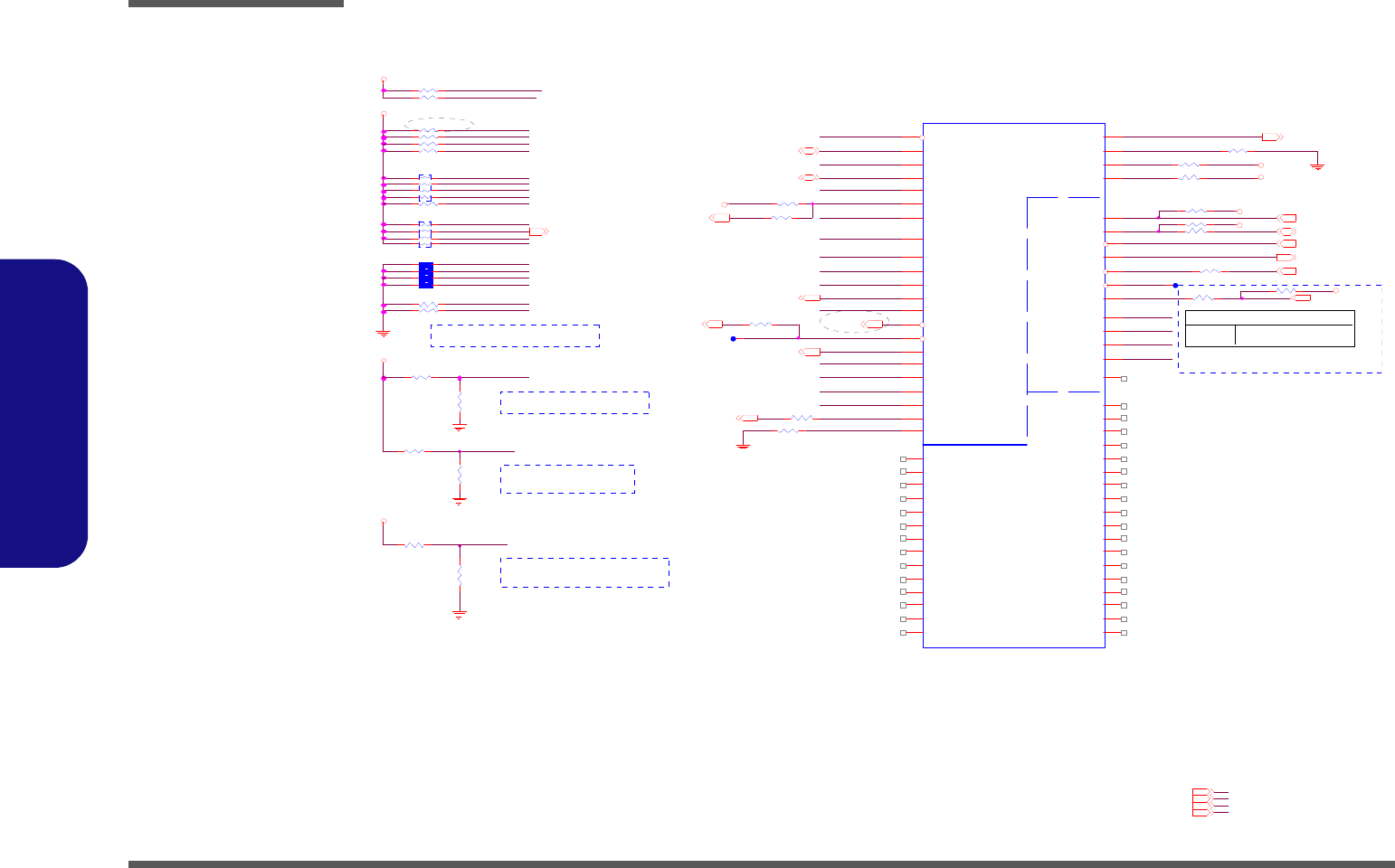Viewport: 1395px width, 868px height.
Task: Select the stacked connector symbols at bottom right
Action: [1203, 802]
